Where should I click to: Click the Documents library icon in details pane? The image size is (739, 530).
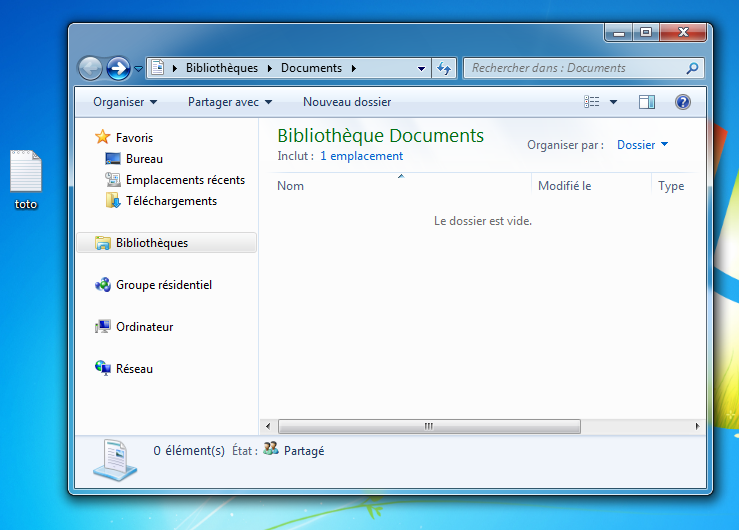[x=115, y=460]
